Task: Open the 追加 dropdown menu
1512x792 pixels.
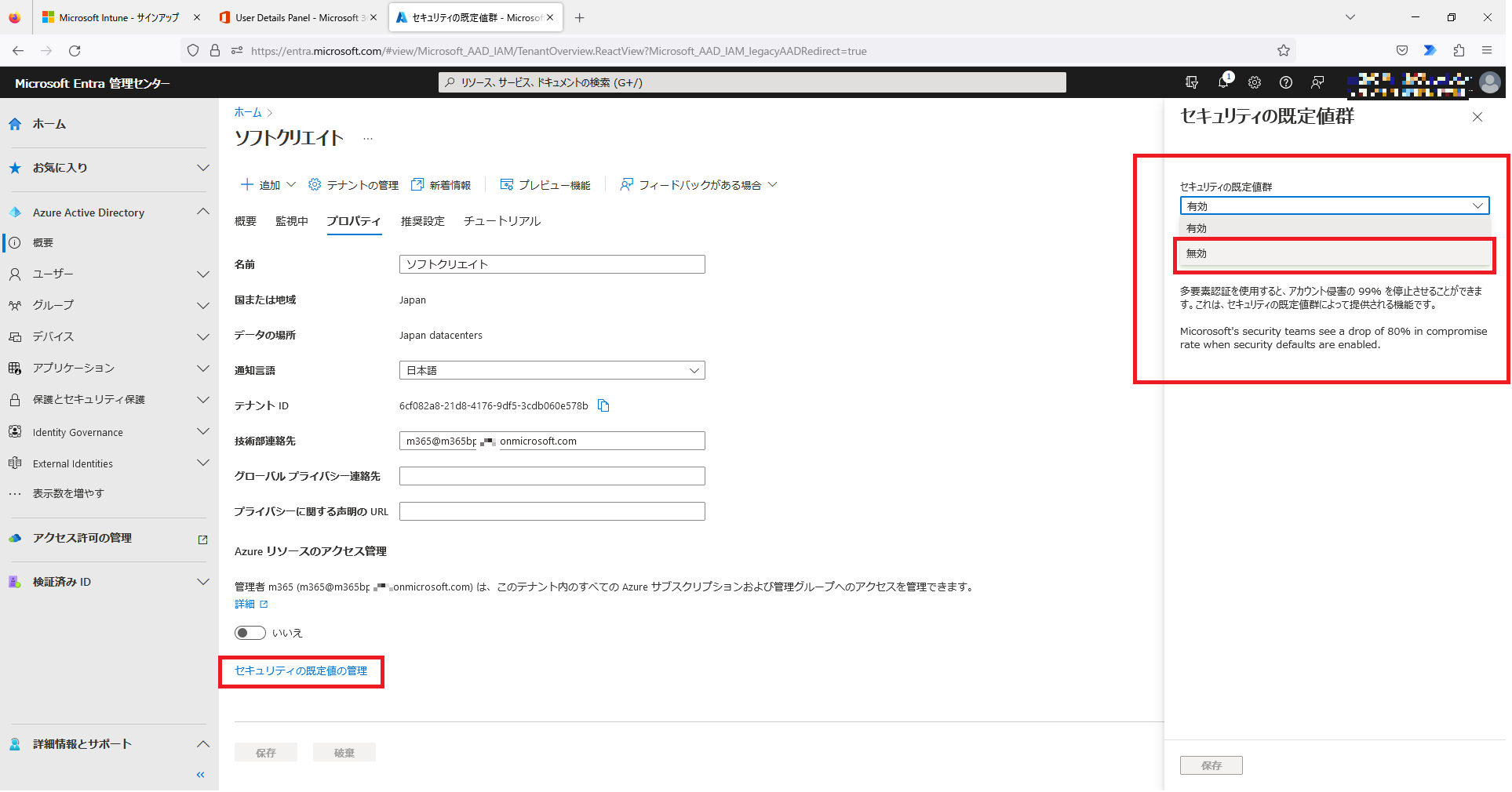Action: click(268, 185)
